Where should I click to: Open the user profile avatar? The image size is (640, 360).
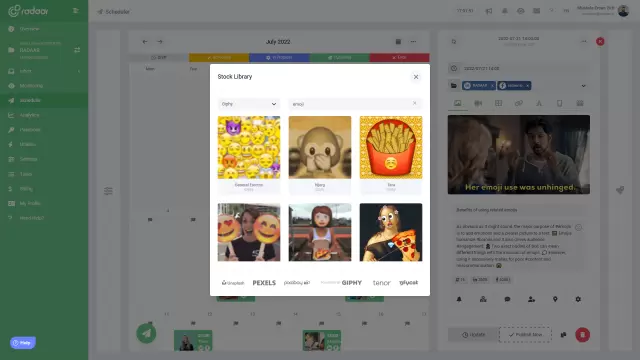click(x=623, y=11)
